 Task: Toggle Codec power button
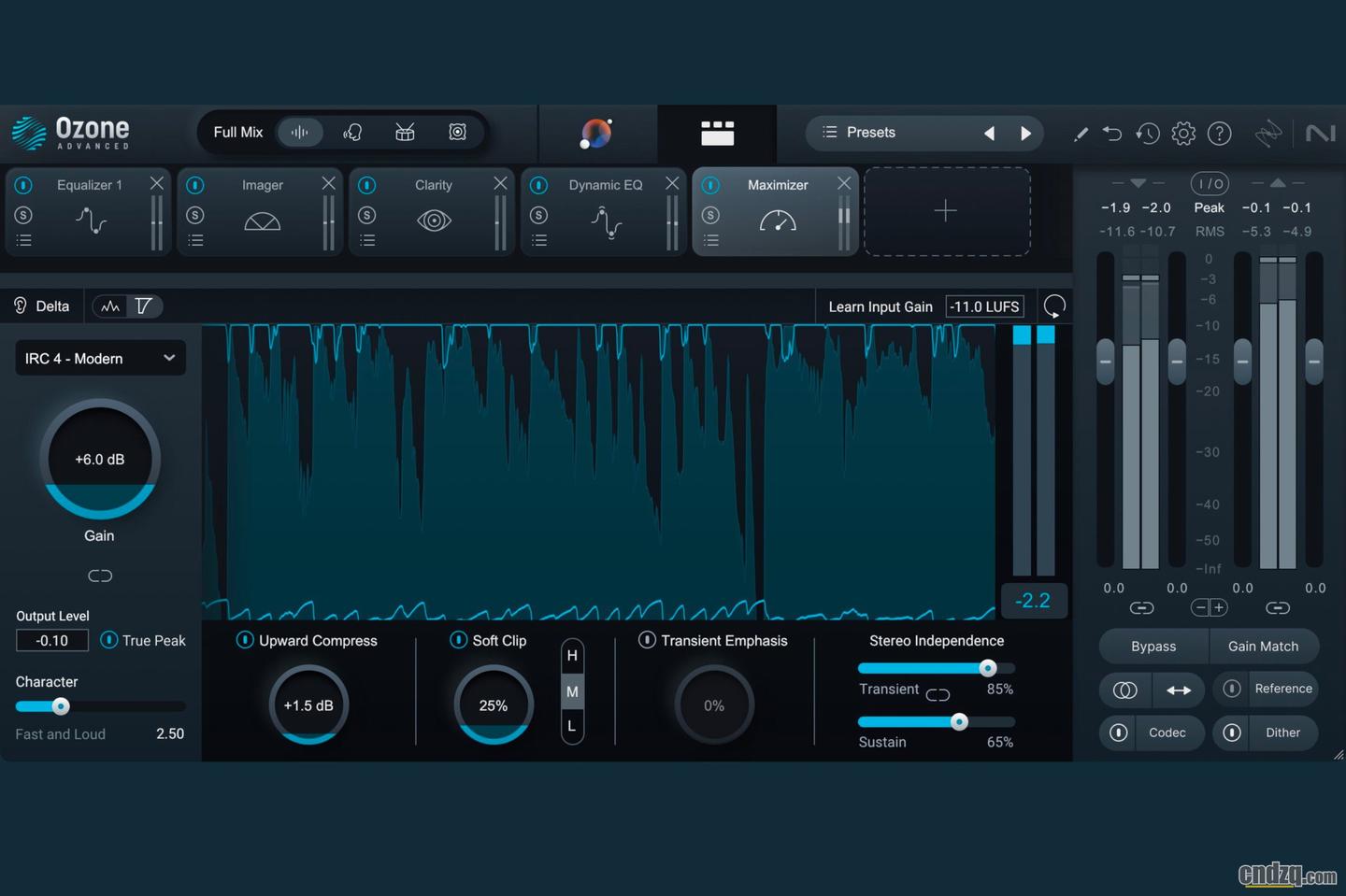(1118, 732)
